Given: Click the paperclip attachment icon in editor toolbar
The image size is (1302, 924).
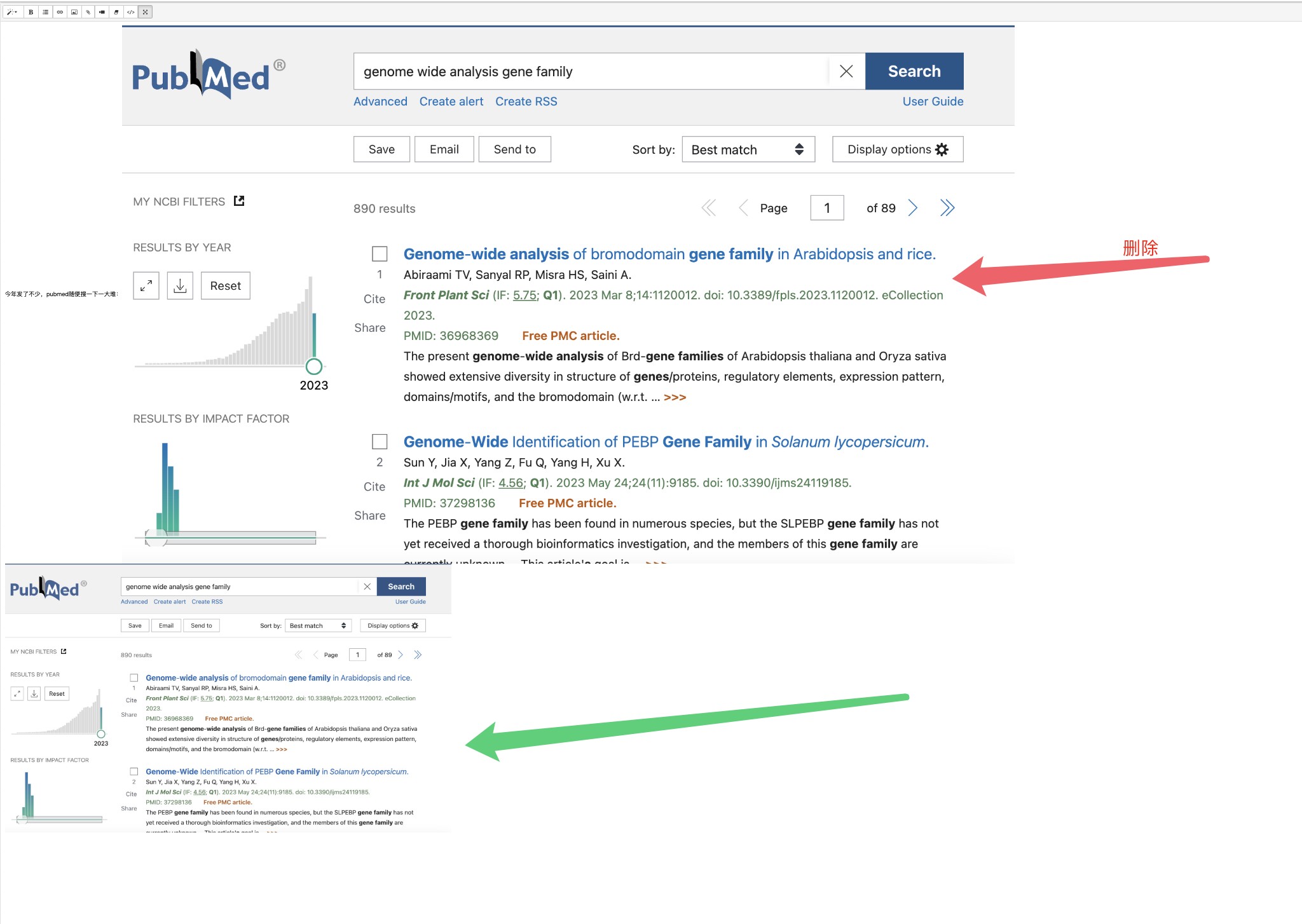Looking at the screenshot, I should click(x=88, y=11).
